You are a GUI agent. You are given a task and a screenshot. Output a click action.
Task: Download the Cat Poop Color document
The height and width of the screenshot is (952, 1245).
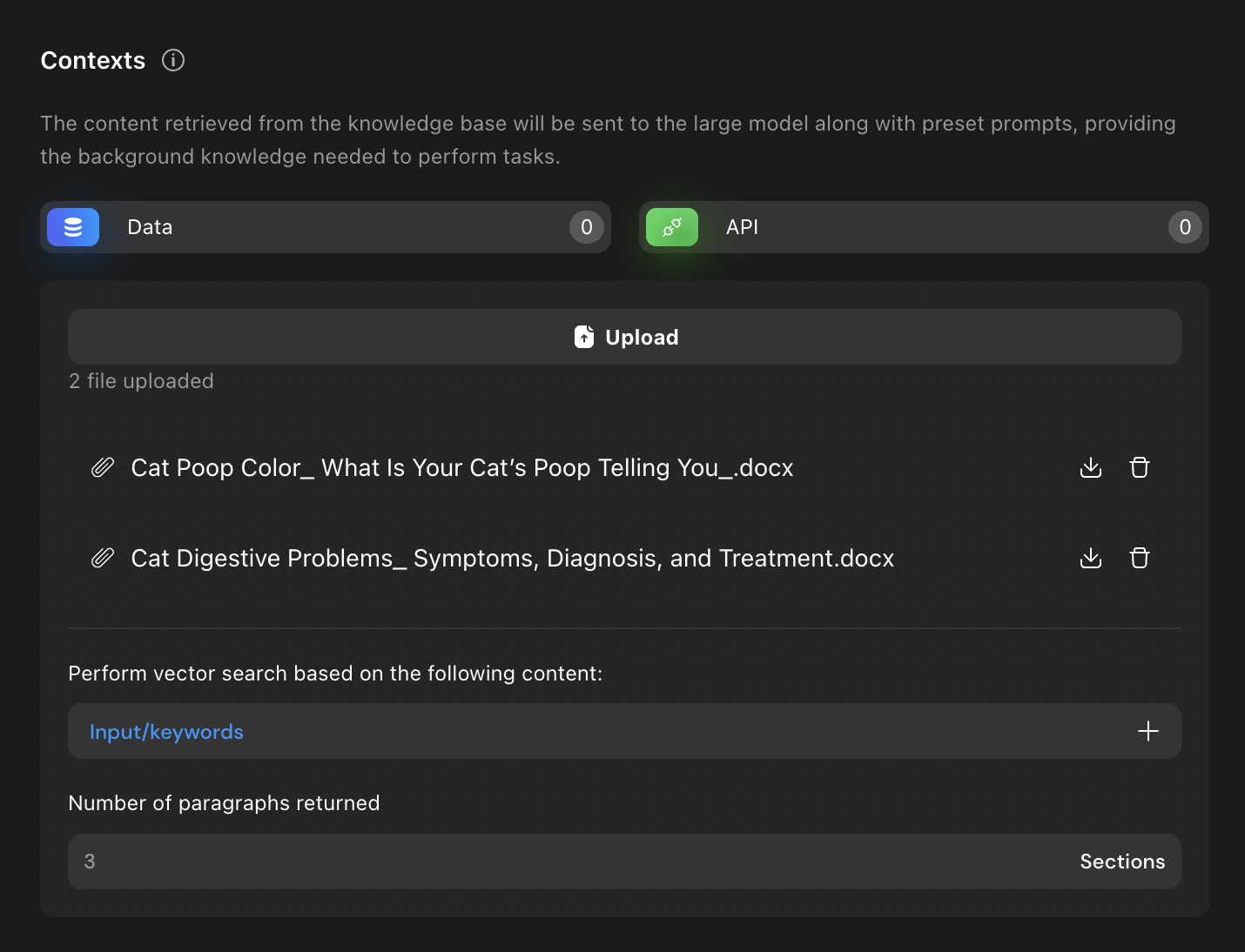pyautogui.click(x=1090, y=467)
